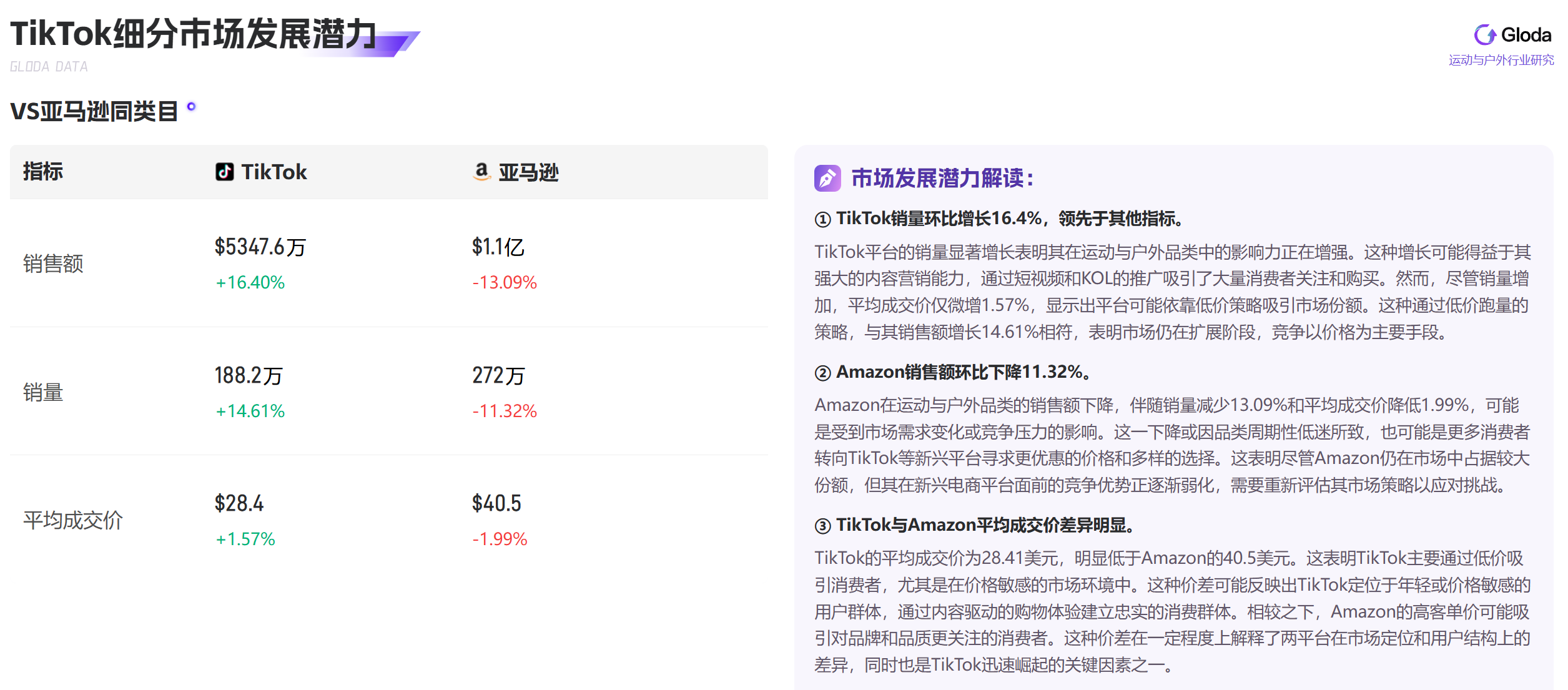1568x690 pixels.
Task: Click the 市场发展潜力解读 heading
Action: [x=943, y=179]
